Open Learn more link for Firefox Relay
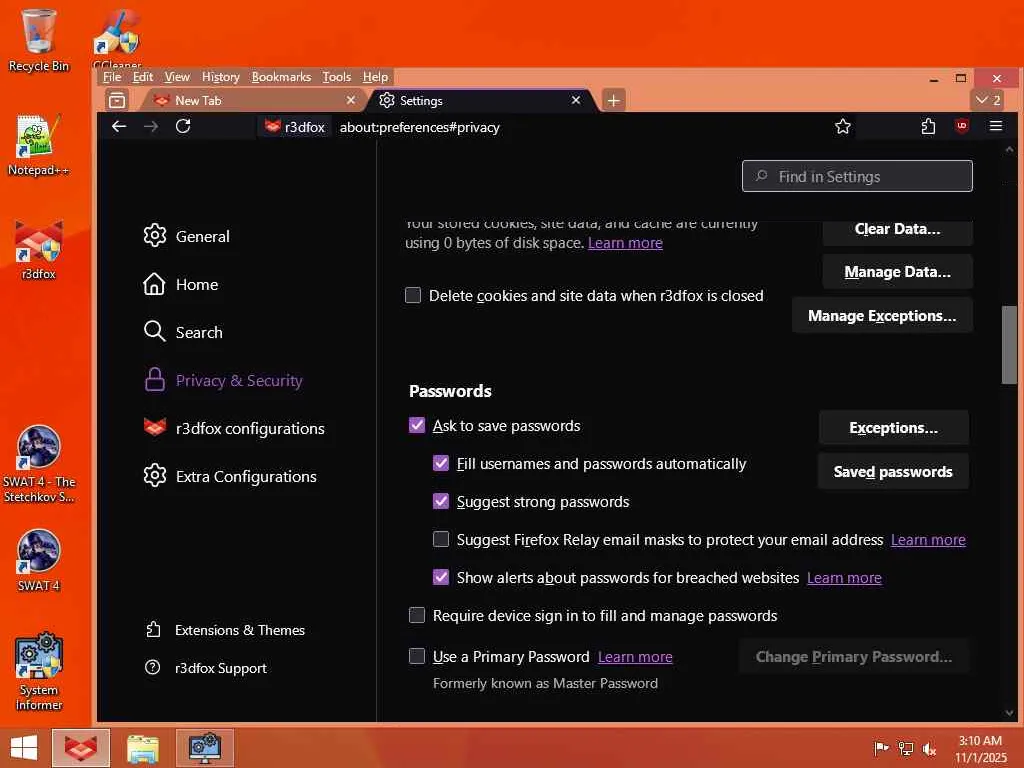Viewport: 1024px width, 768px height. click(x=928, y=540)
